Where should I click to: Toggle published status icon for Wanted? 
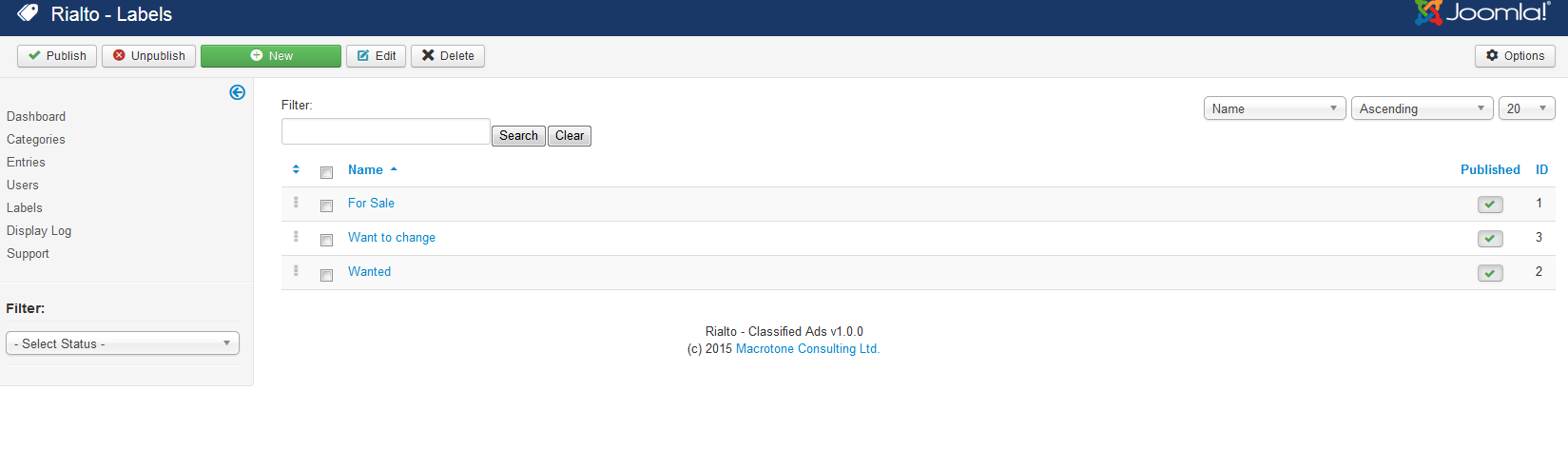(x=1489, y=273)
